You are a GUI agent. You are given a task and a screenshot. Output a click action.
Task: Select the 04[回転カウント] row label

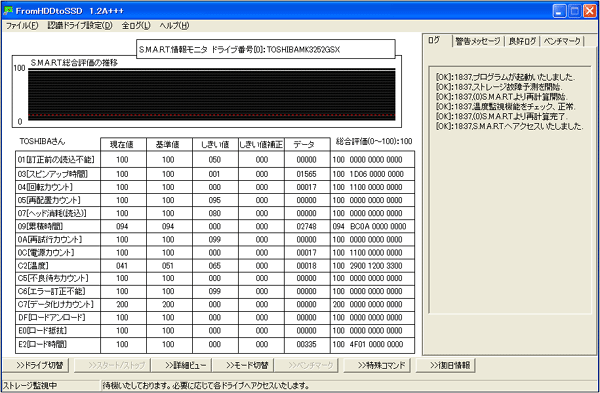tap(45, 187)
